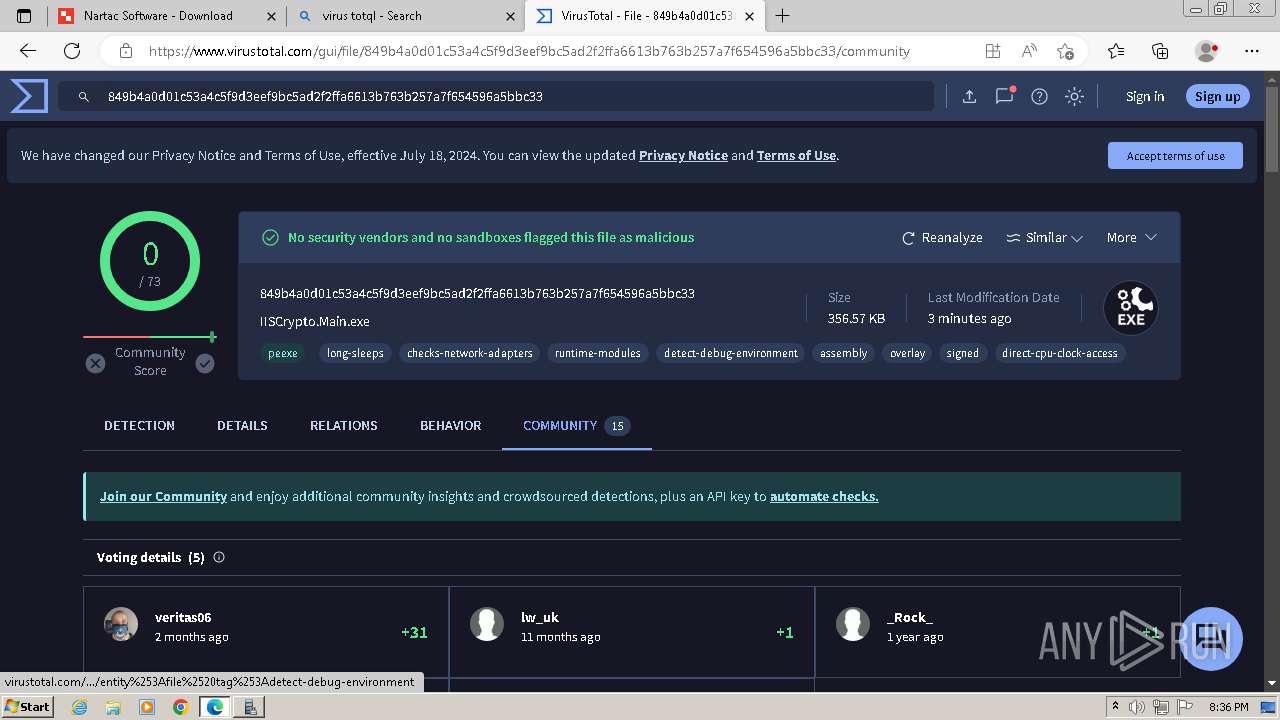Click the browser refresh icon
The height and width of the screenshot is (720, 1280).
pyautogui.click(x=72, y=51)
